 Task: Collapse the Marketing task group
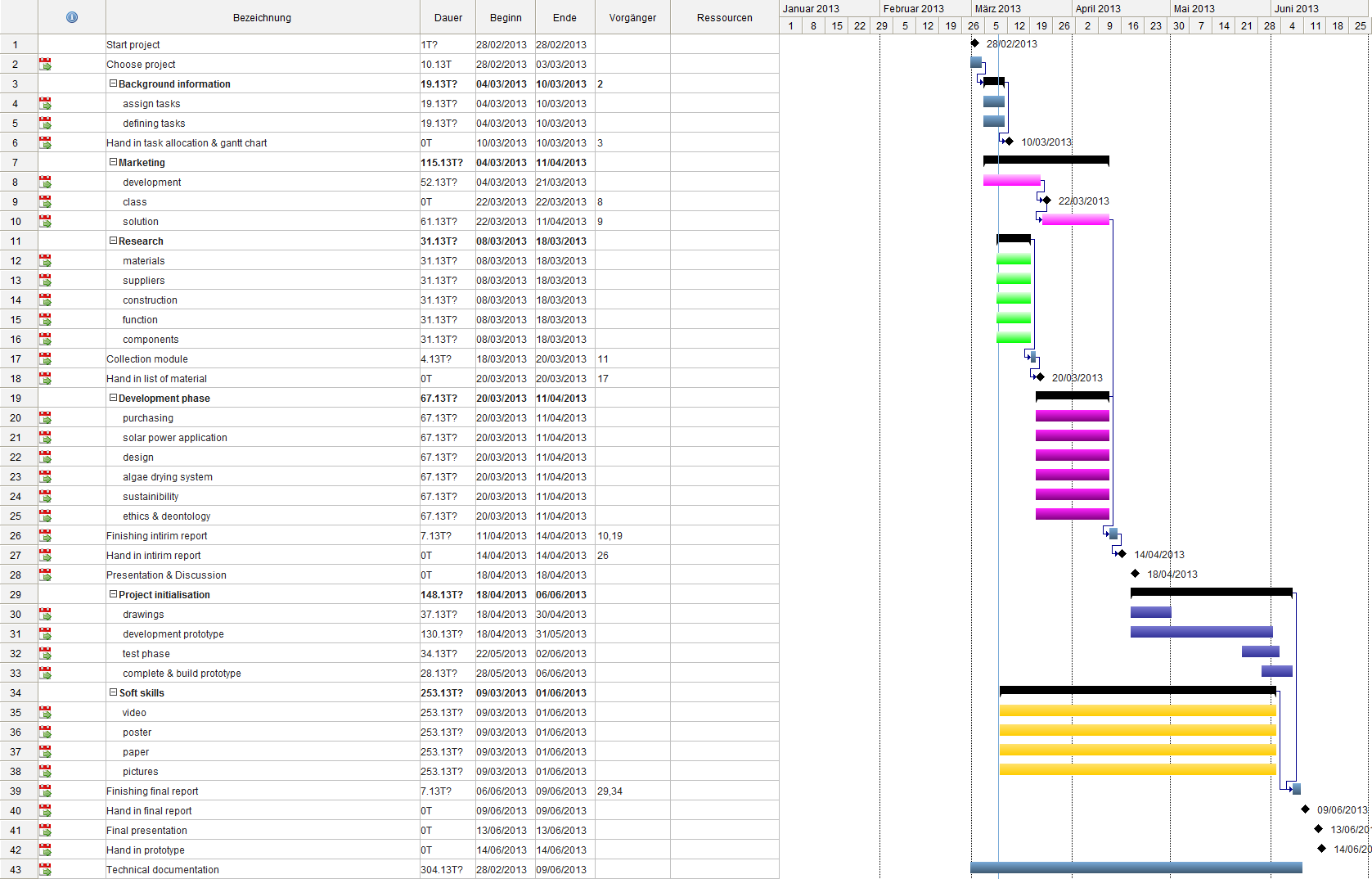[x=114, y=162]
